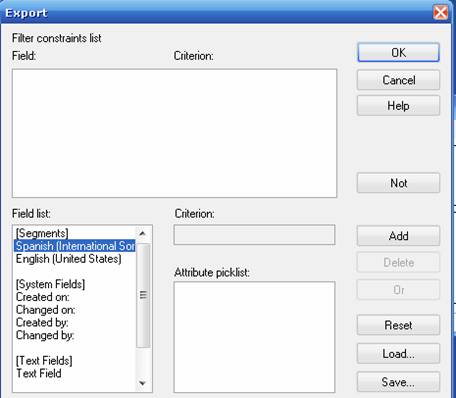Image resolution: width=456 pixels, height=398 pixels.
Task: Reset the filter constraints
Action: [398, 325]
